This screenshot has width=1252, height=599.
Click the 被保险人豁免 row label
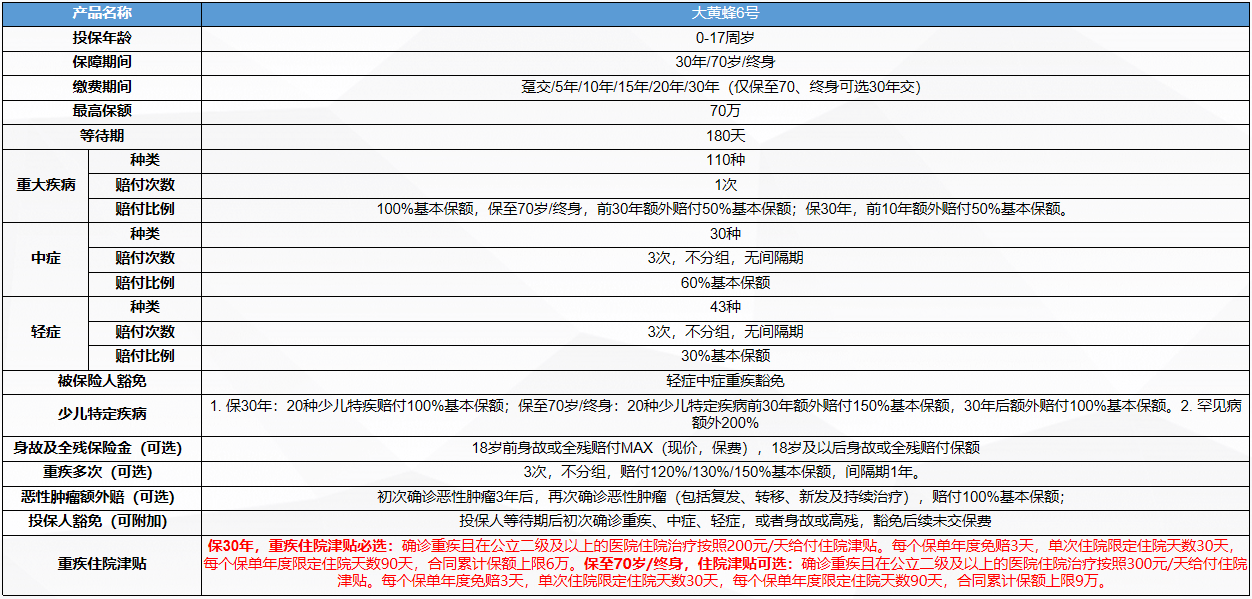pyautogui.click(x=102, y=381)
